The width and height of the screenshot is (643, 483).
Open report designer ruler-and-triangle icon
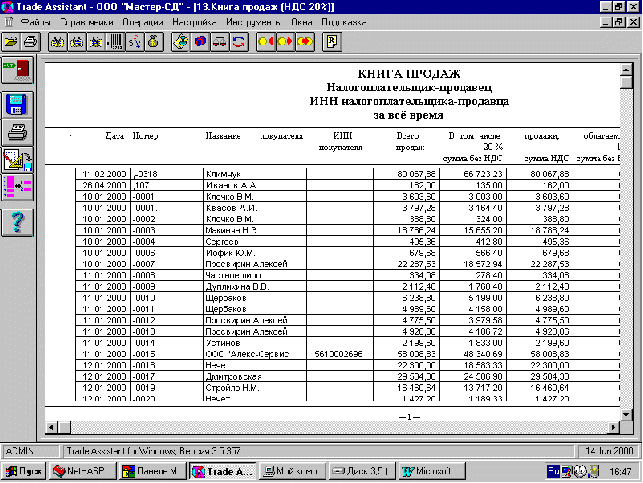click(x=17, y=159)
